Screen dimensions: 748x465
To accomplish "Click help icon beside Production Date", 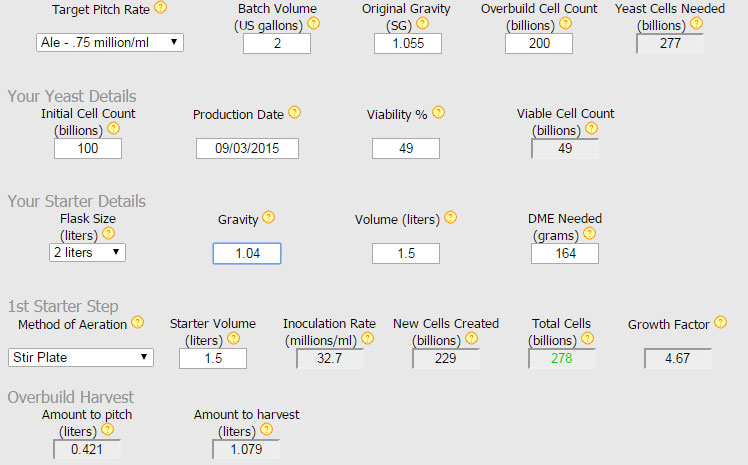I will point(294,114).
